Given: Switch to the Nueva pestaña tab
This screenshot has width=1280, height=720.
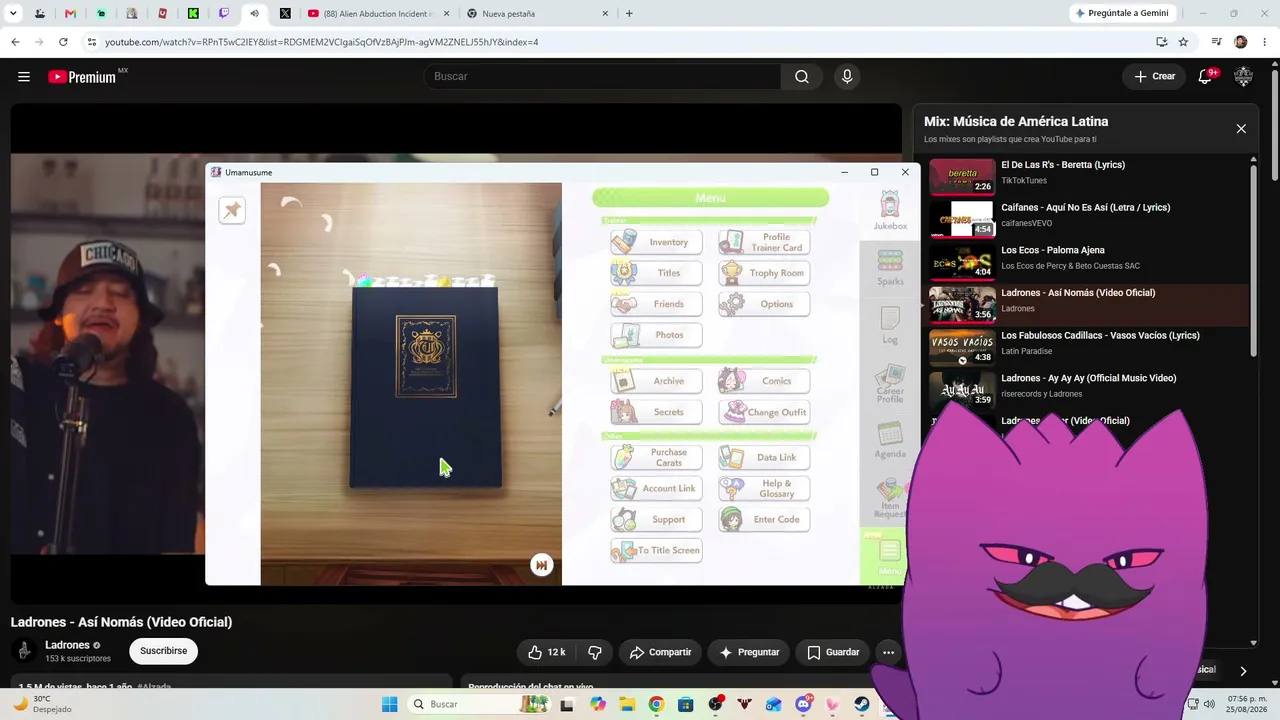Looking at the screenshot, I should tap(538, 14).
